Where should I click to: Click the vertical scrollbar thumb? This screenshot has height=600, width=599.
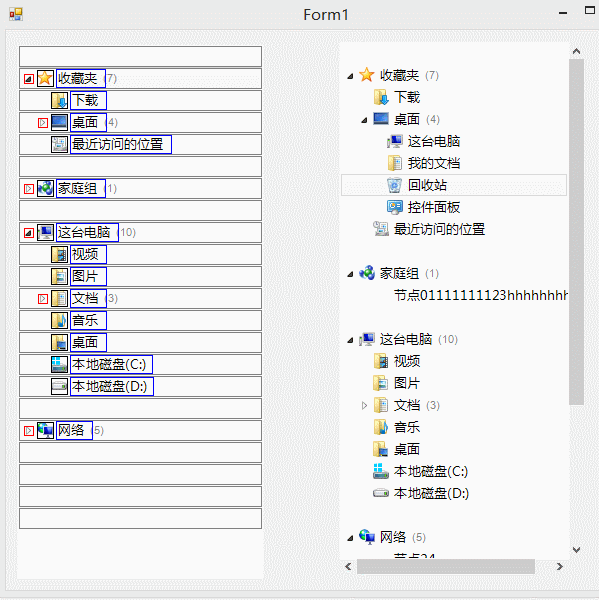click(x=576, y=232)
